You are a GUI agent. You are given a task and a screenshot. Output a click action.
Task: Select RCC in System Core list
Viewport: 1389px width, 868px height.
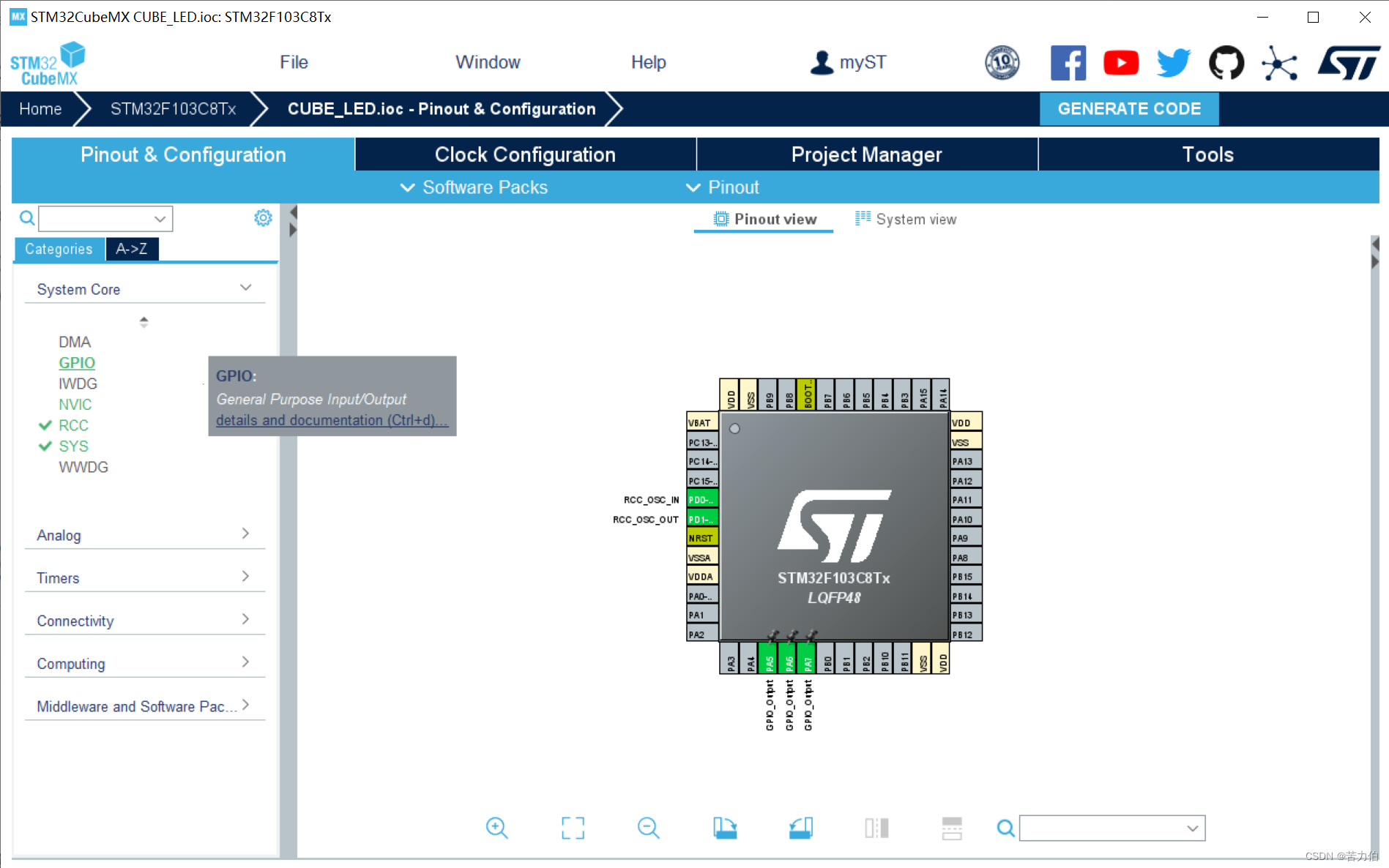point(73,425)
